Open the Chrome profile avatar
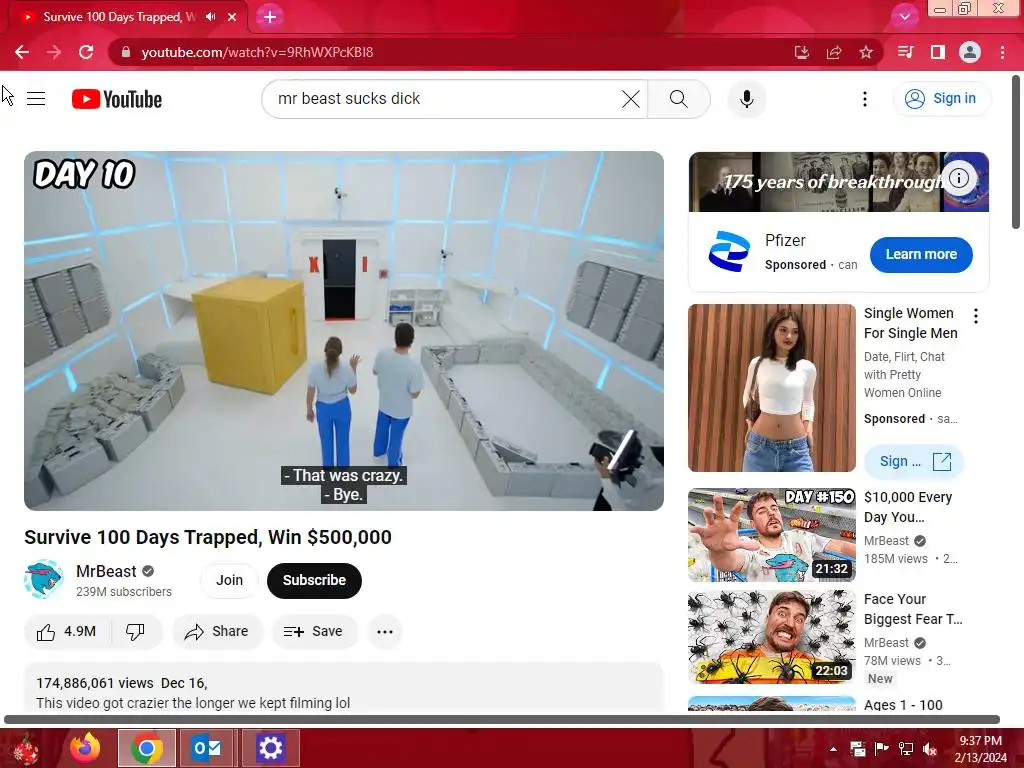1024x768 pixels. pyautogui.click(x=970, y=52)
